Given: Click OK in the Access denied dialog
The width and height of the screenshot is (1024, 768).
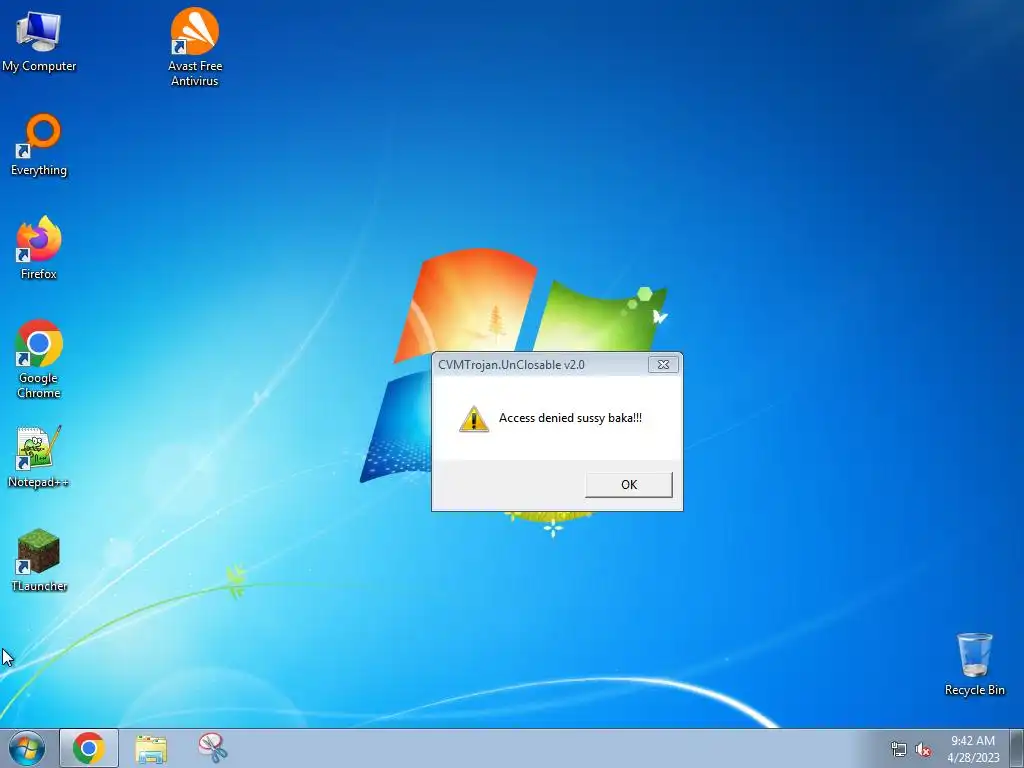Looking at the screenshot, I should [629, 485].
